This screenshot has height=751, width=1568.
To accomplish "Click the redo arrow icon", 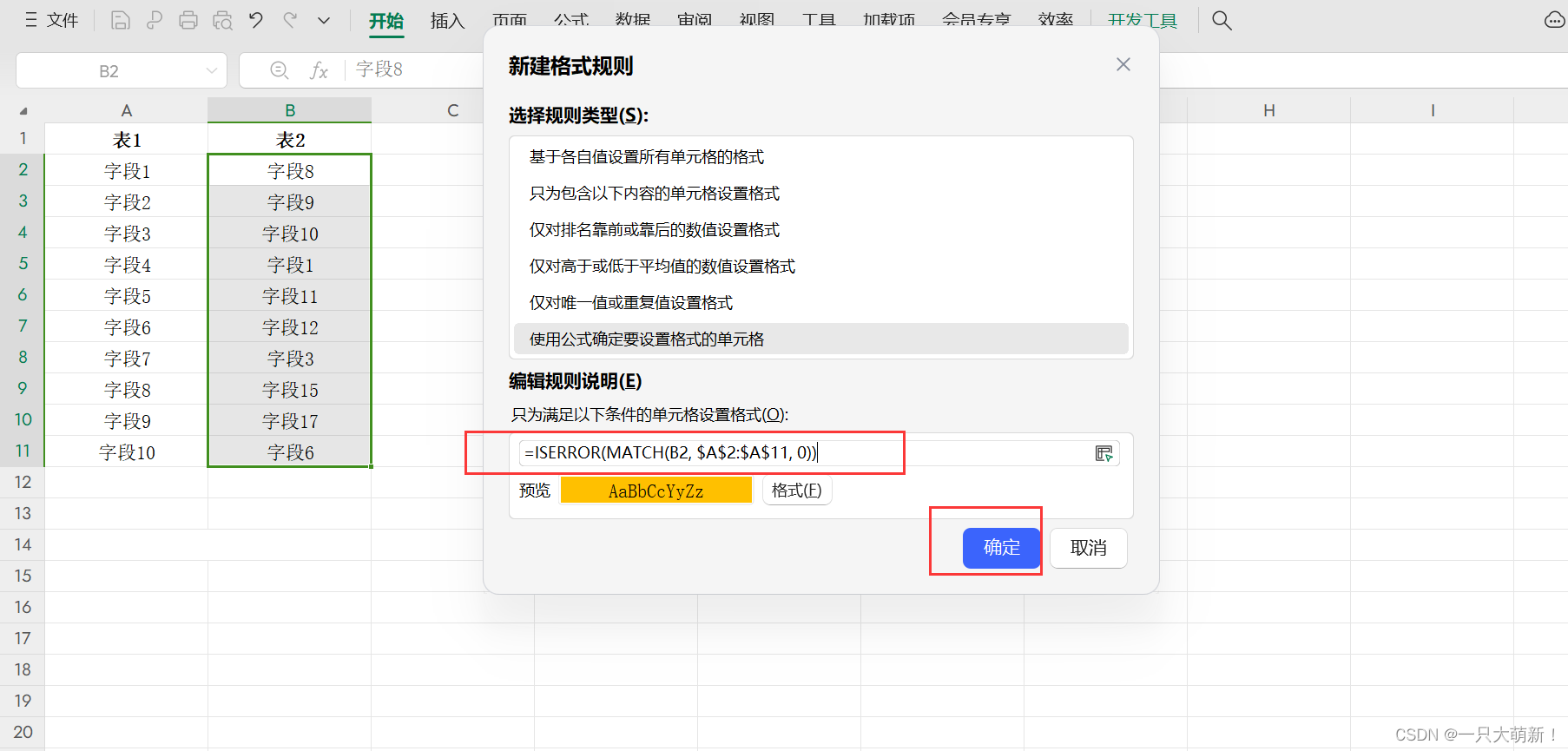I will [291, 20].
